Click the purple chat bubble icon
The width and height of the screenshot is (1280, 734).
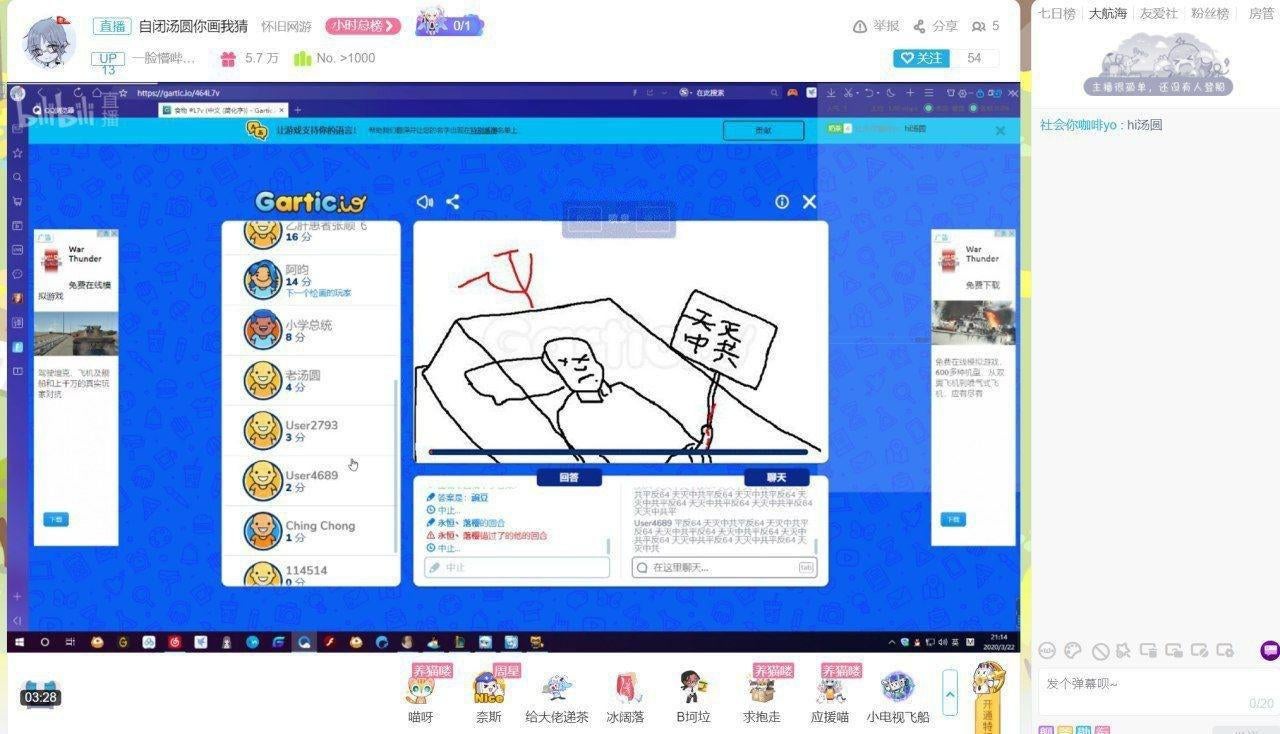(x=1270, y=651)
